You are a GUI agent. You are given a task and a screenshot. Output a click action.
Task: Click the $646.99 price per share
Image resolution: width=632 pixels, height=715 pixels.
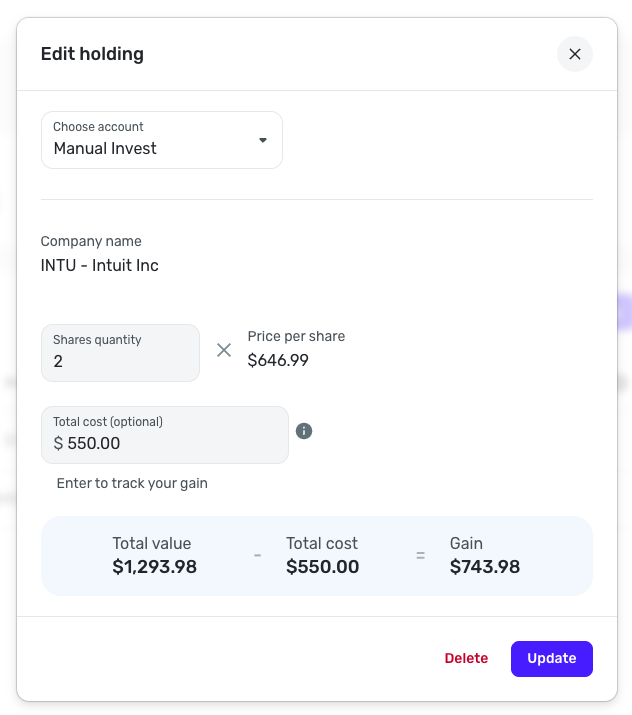click(278, 360)
